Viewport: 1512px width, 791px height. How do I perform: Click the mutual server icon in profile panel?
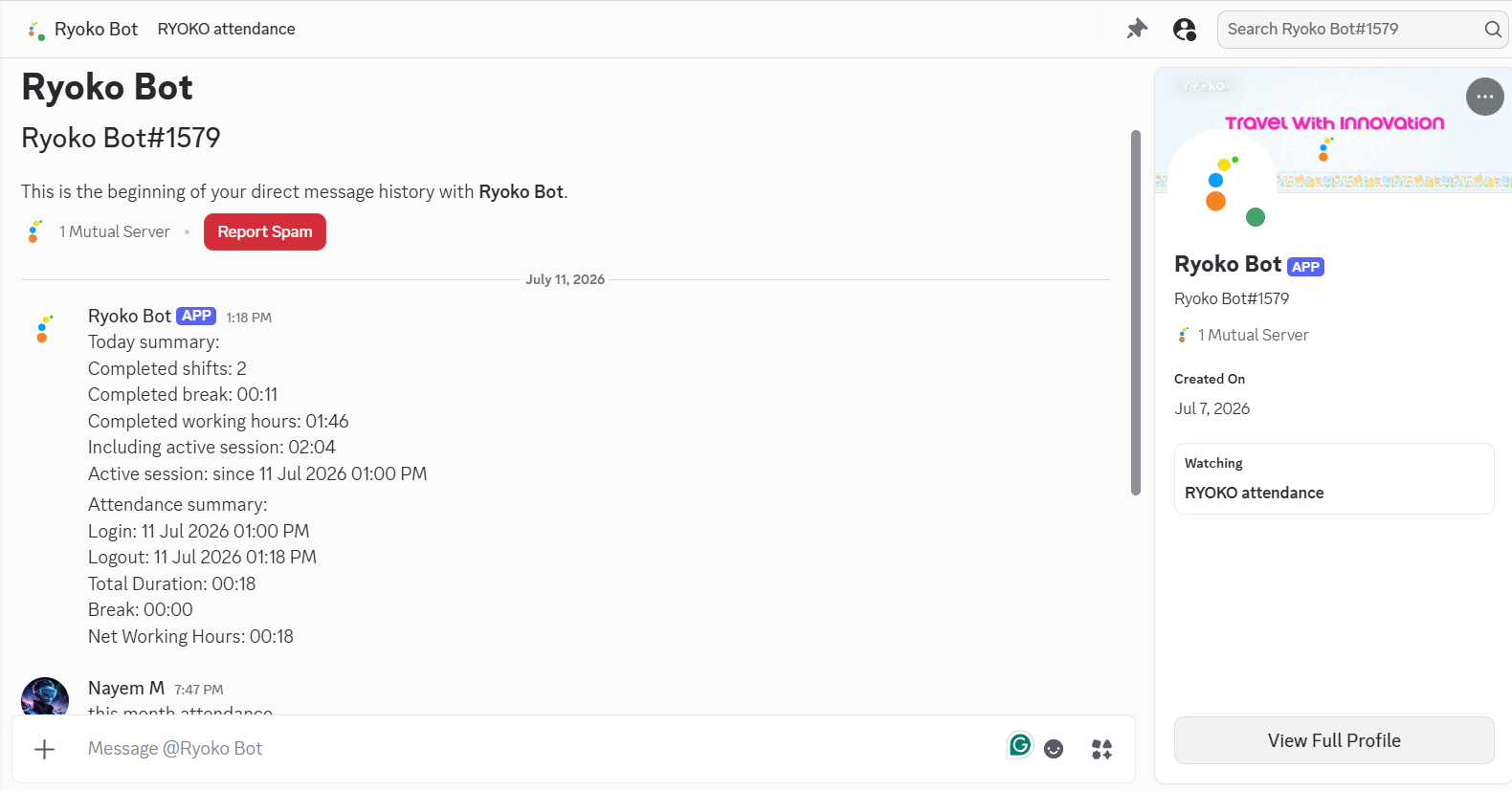tap(1184, 335)
